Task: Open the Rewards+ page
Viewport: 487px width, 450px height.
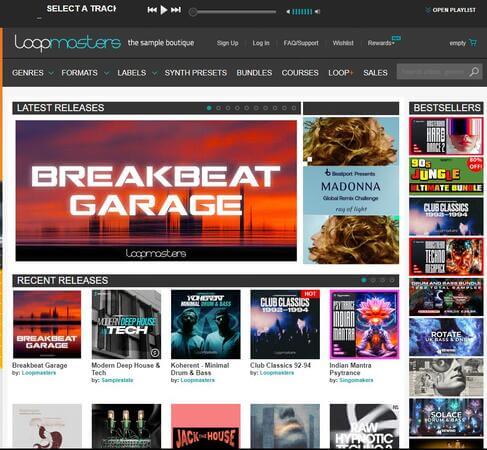Action: [381, 43]
